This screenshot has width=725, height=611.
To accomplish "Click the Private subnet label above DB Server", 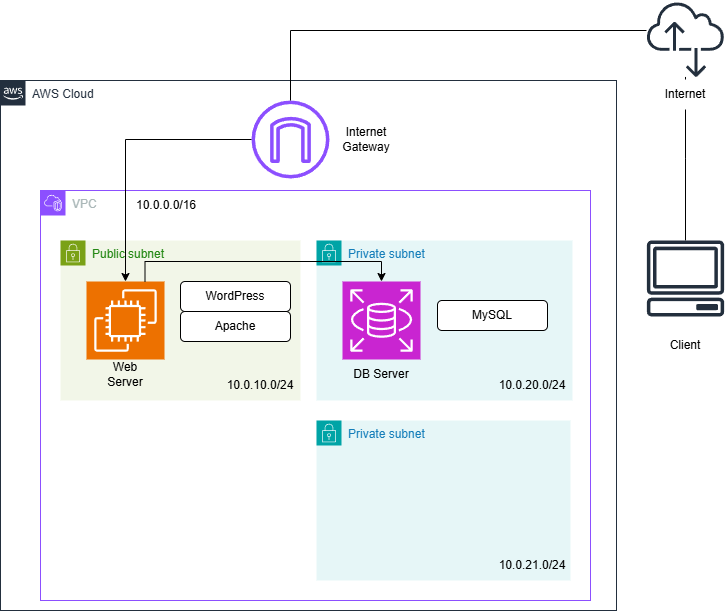I will point(387,254).
